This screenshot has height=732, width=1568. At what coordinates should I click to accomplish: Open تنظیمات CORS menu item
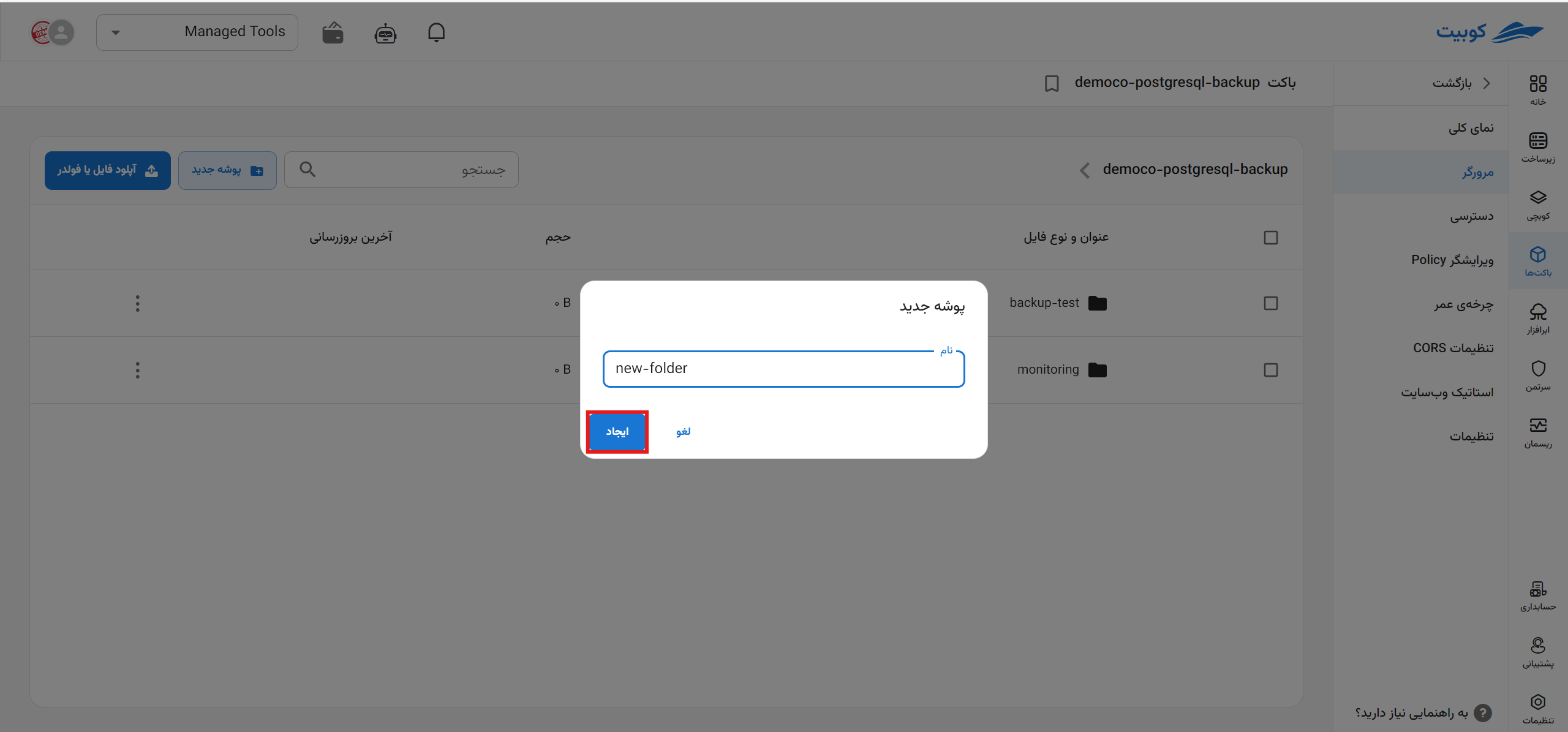point(1420,349)
